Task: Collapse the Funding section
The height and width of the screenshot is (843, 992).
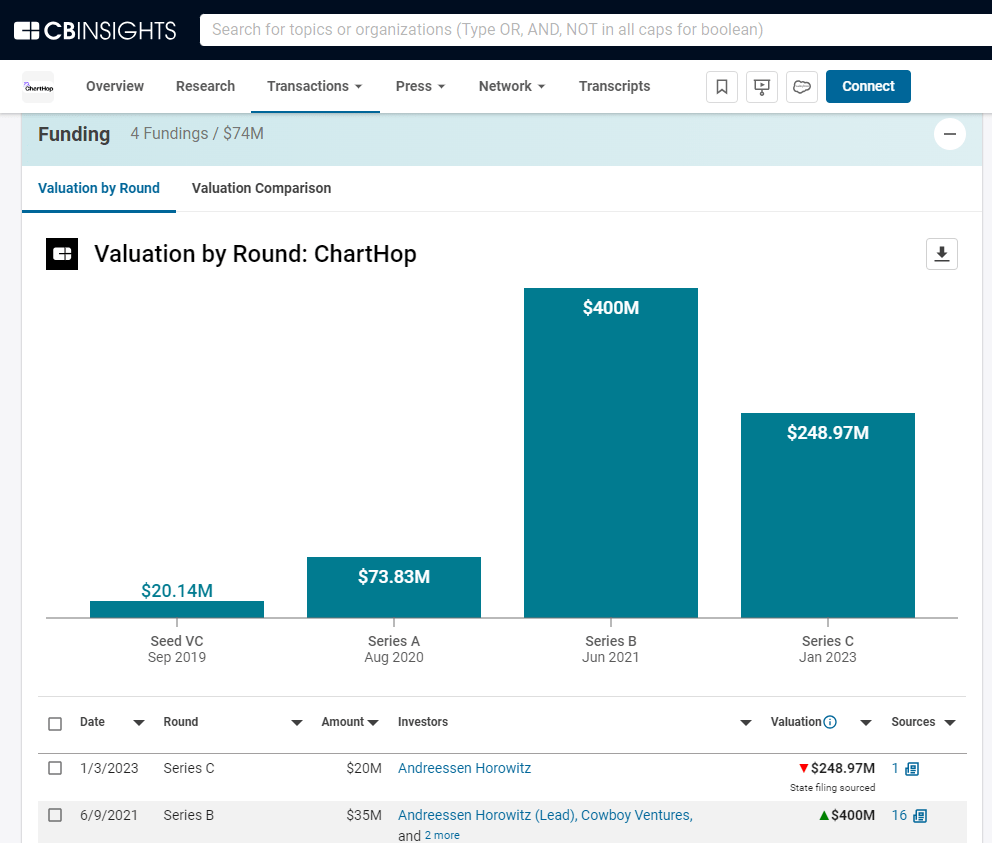Action: pyautogui.click(x=949, y=134)
